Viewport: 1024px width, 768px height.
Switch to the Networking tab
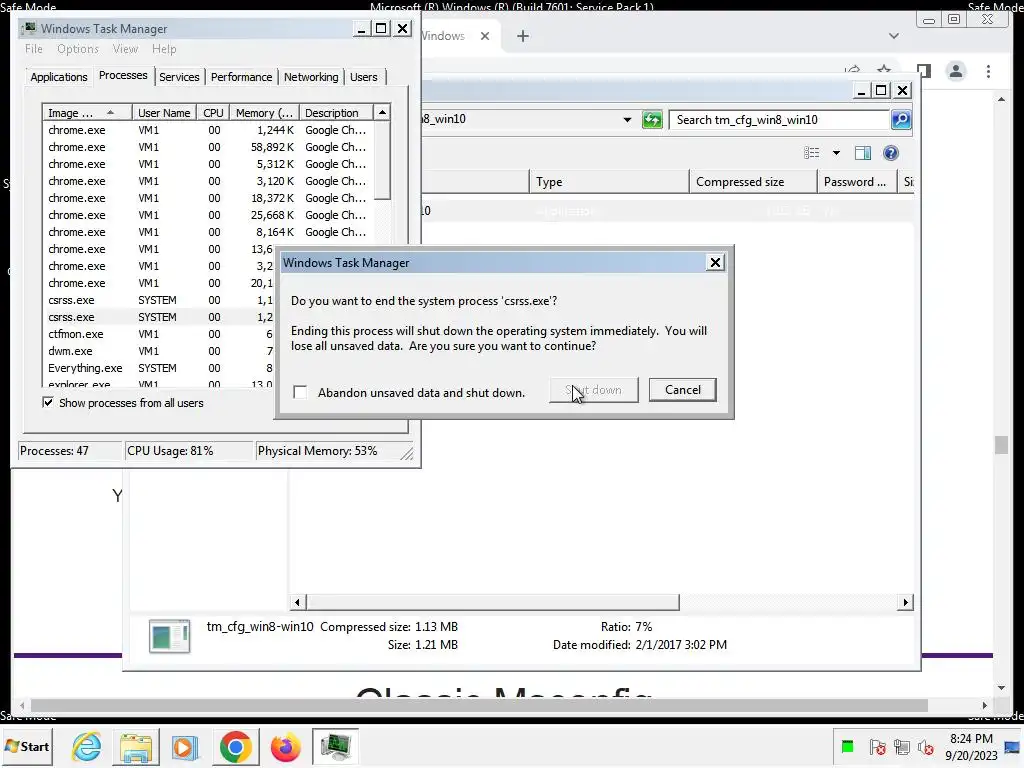coord(311,77)
